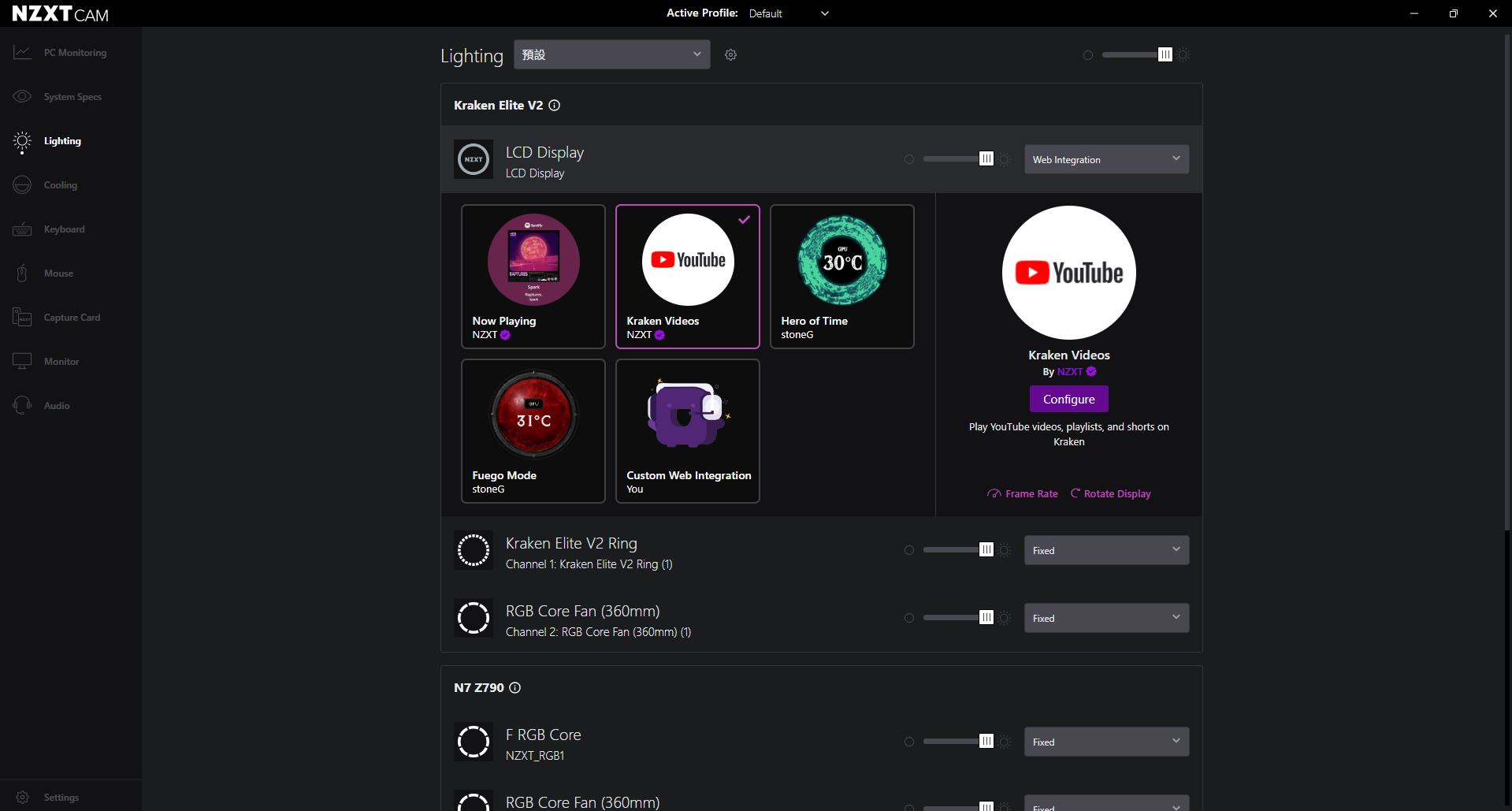Click global brightness minimum circle icon
Image resolution: width=1512 pixels, height=811 pixels.
click(1088, 55)
